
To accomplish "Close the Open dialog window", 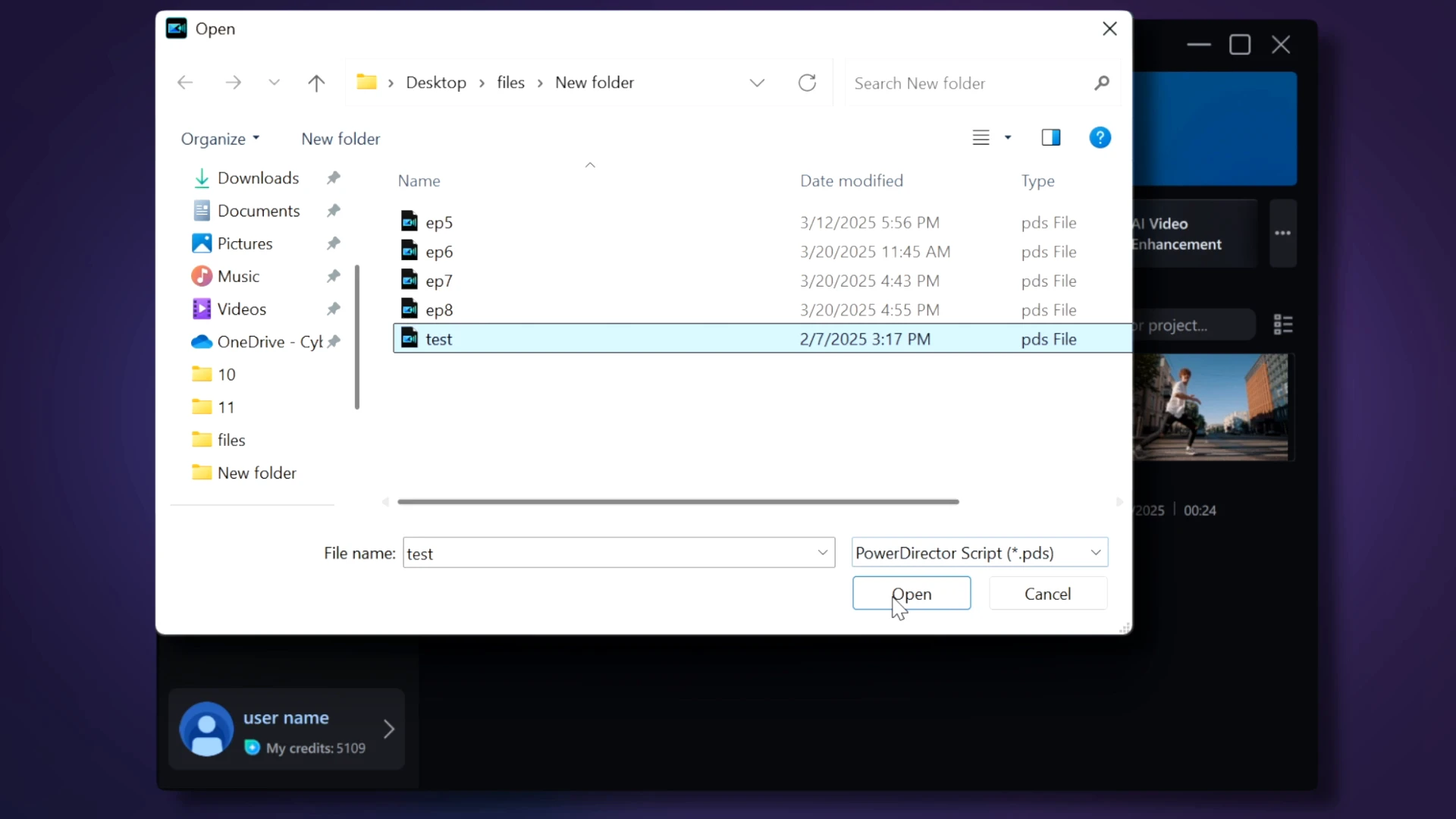I will (x=1109, y=29).
